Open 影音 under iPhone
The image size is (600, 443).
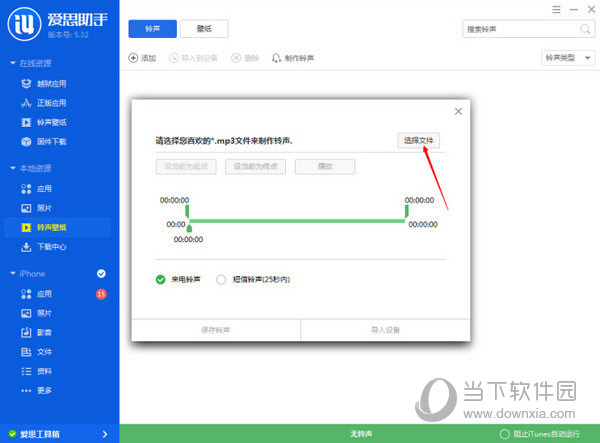pyautogui.click(x=37, y=332)
